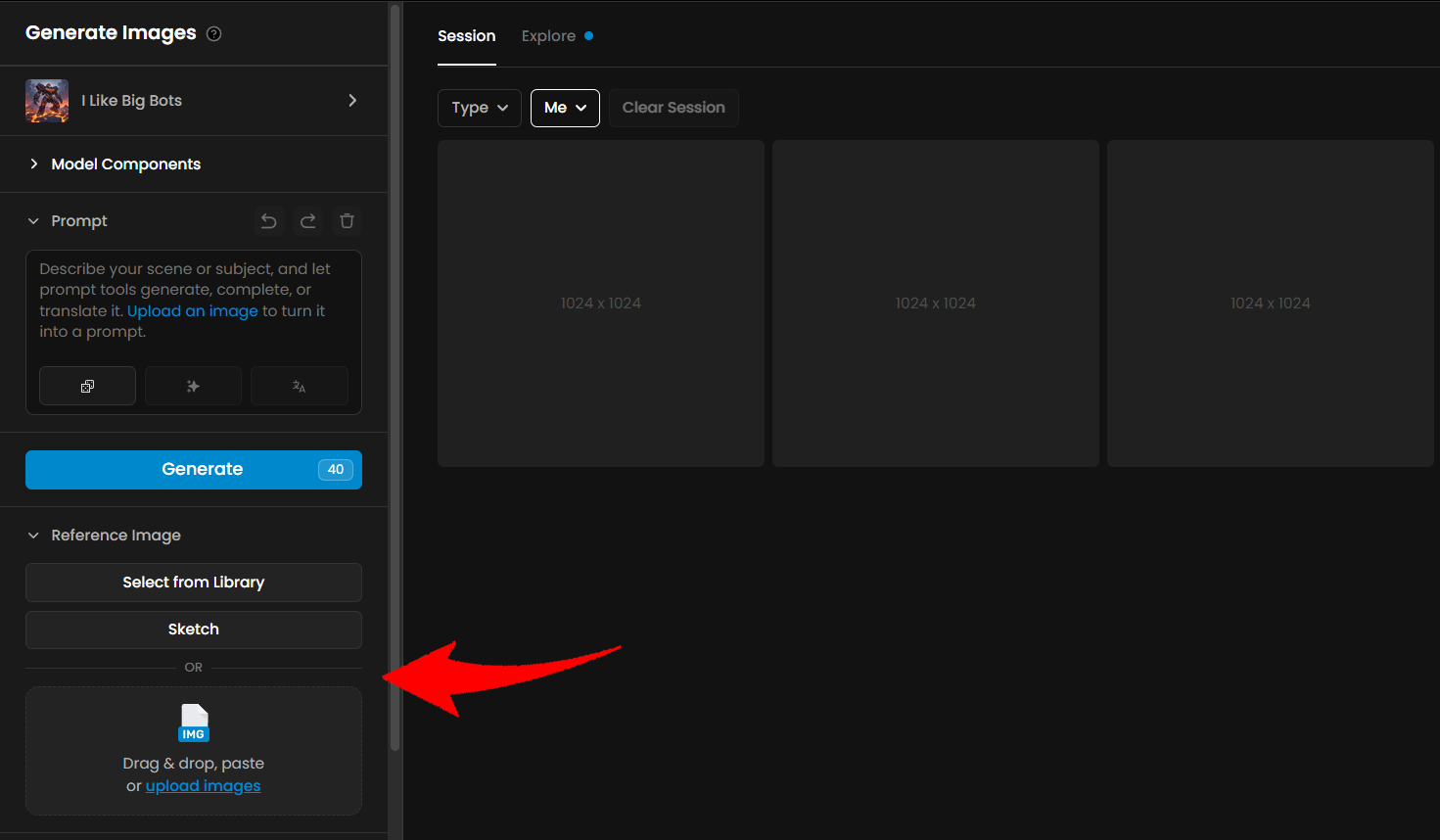Open help icon beside Generate Images
Viewport: 1440px width, 840px height.
[x=214, y=34]
